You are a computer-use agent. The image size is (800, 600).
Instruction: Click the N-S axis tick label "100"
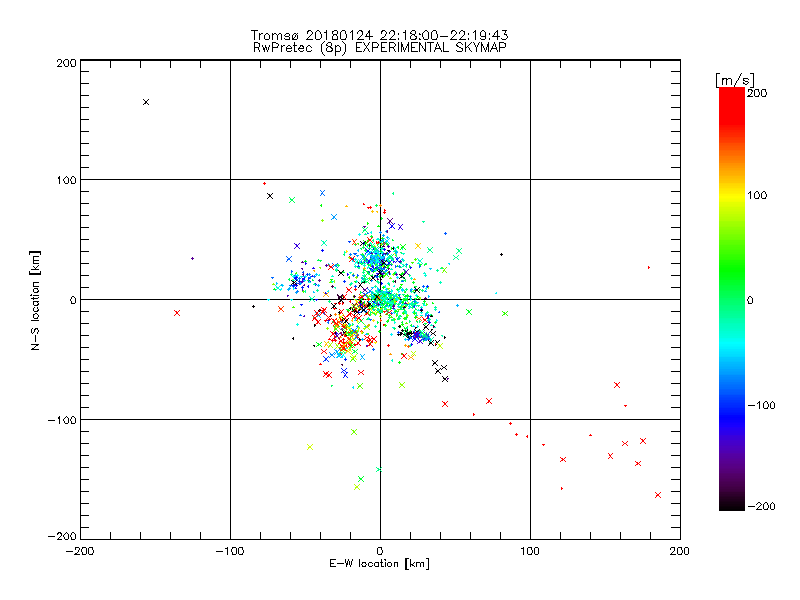click(66, 180)
